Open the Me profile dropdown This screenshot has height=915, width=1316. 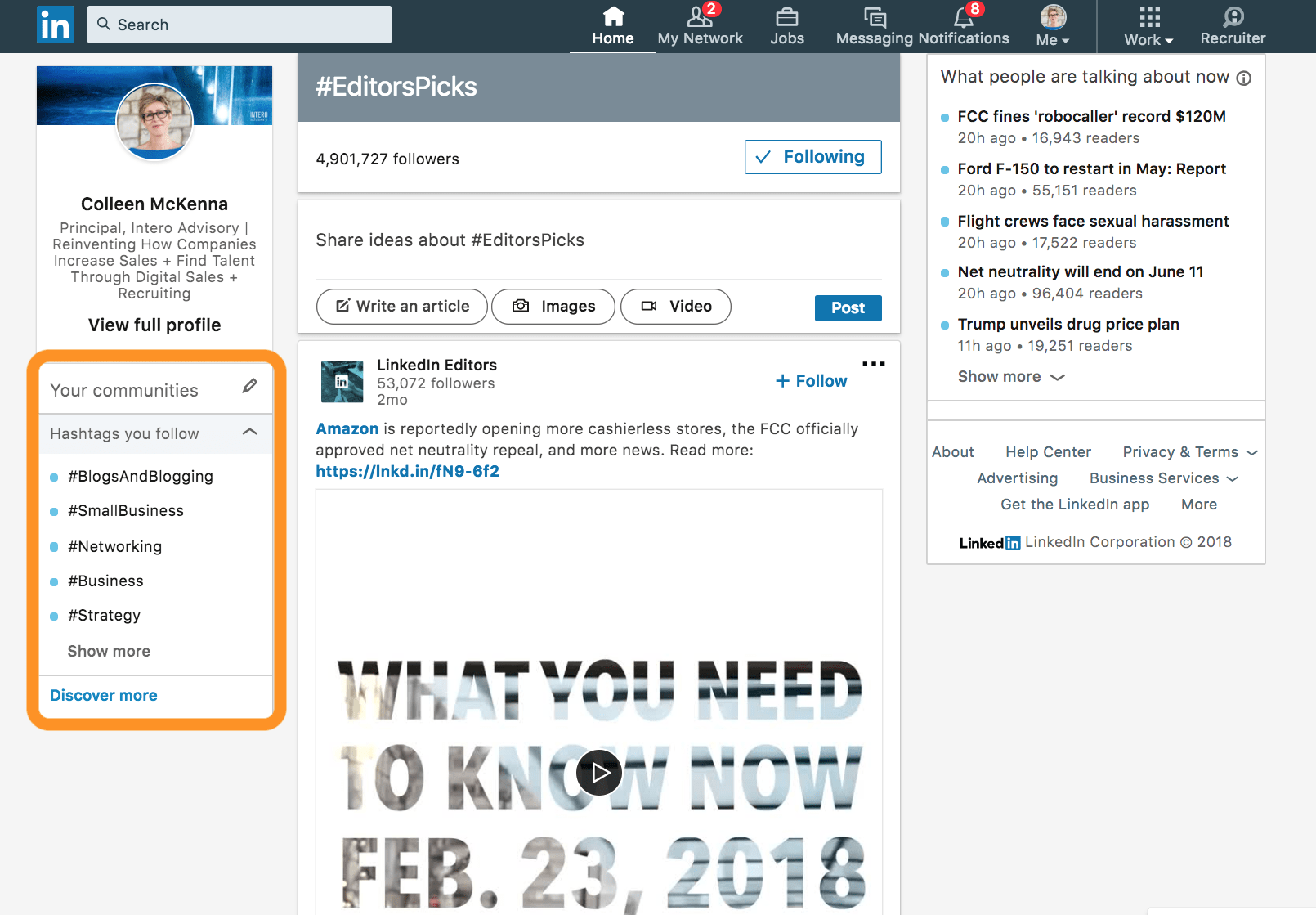click(x=1053, y=26)
